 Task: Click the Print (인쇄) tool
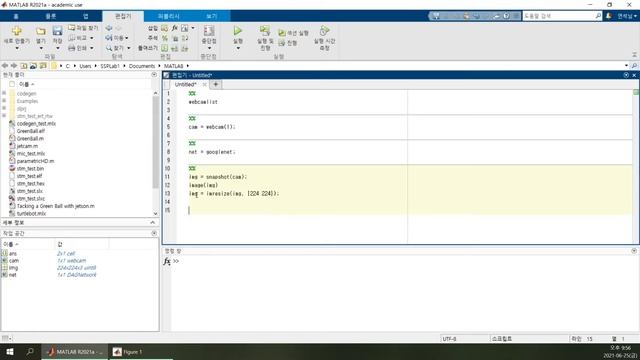pos(80,48)
